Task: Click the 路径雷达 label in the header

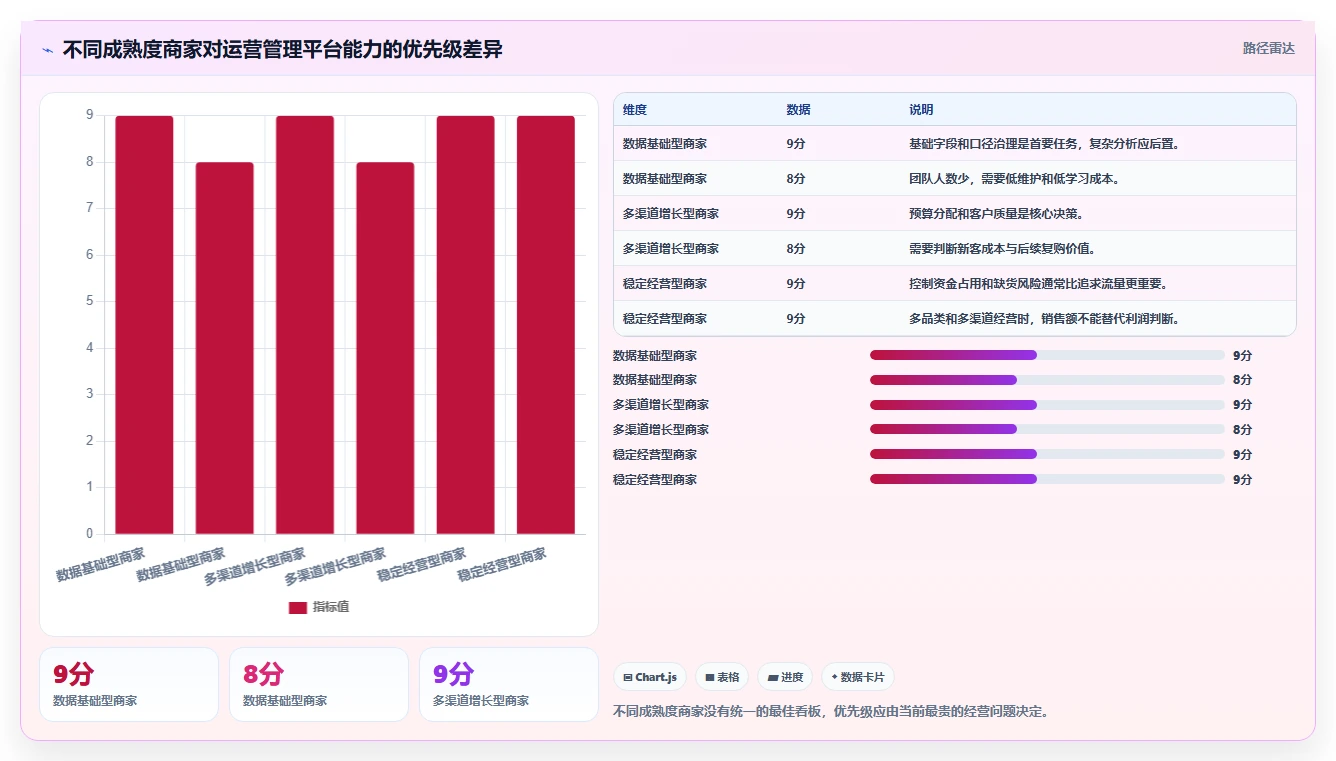Action: 1269,48
